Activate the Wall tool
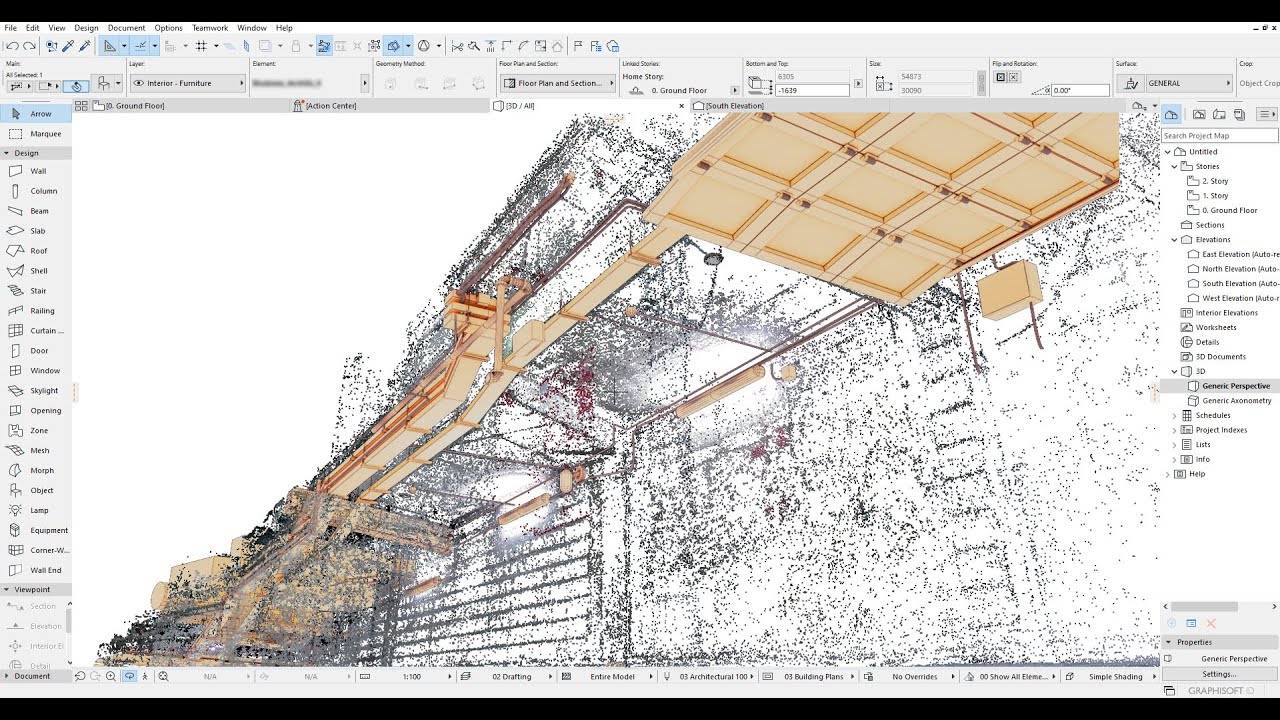The image size is (1280, 720). (36, 171)
